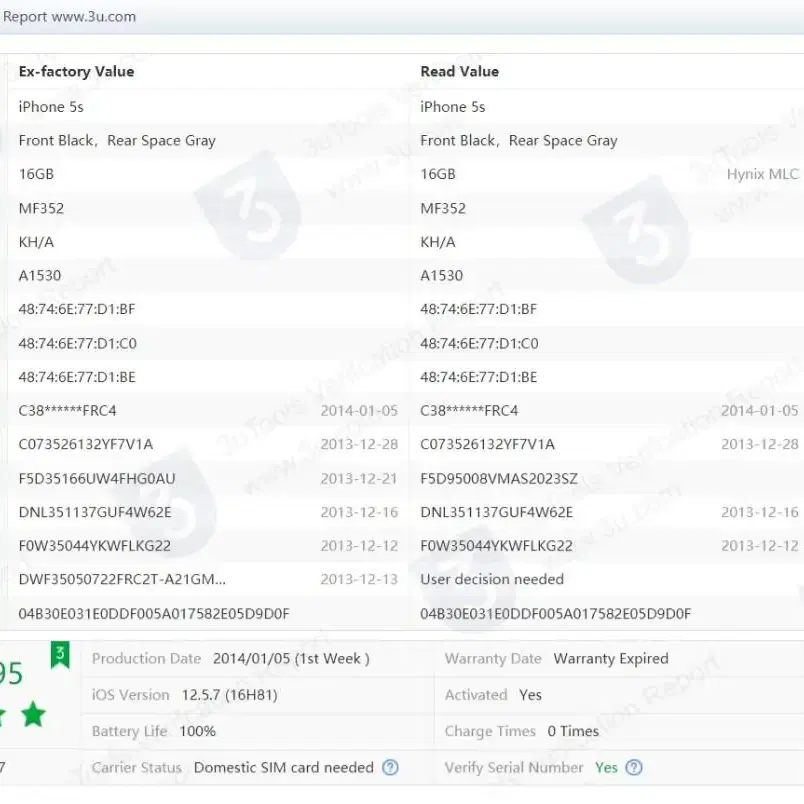Viewport: 804px width, 804px height.
Task: Click the "Yes" value beside Activated
Action: click(530, 695)
